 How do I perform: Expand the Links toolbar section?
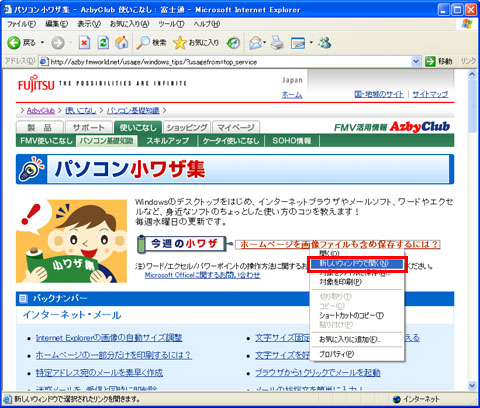pos(468,61)
